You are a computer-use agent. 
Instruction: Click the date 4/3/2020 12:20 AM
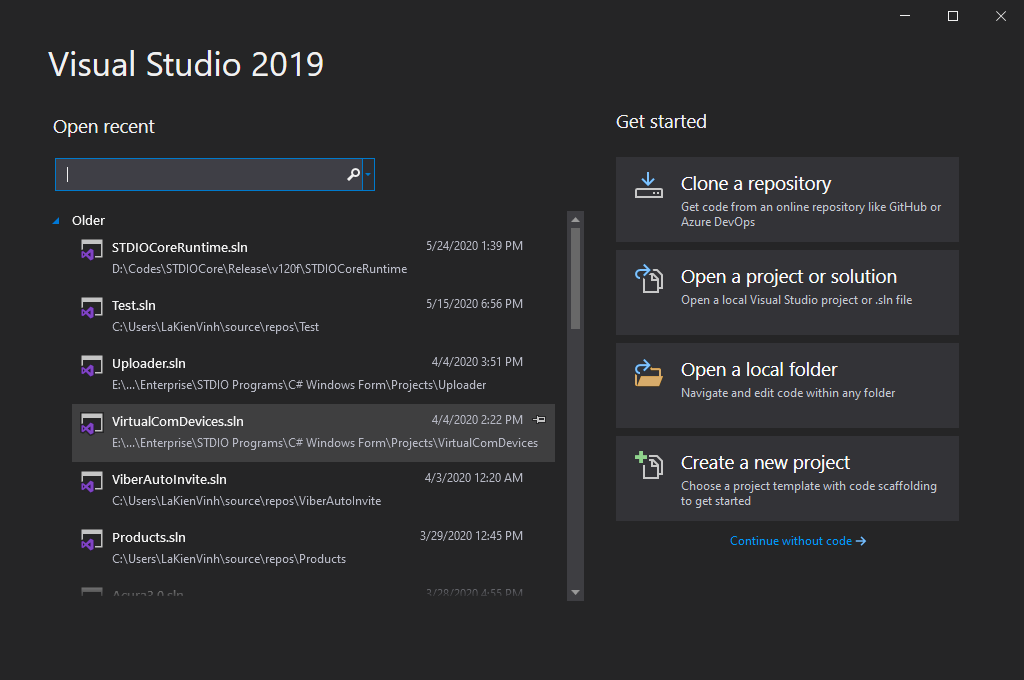pos(473,478)
